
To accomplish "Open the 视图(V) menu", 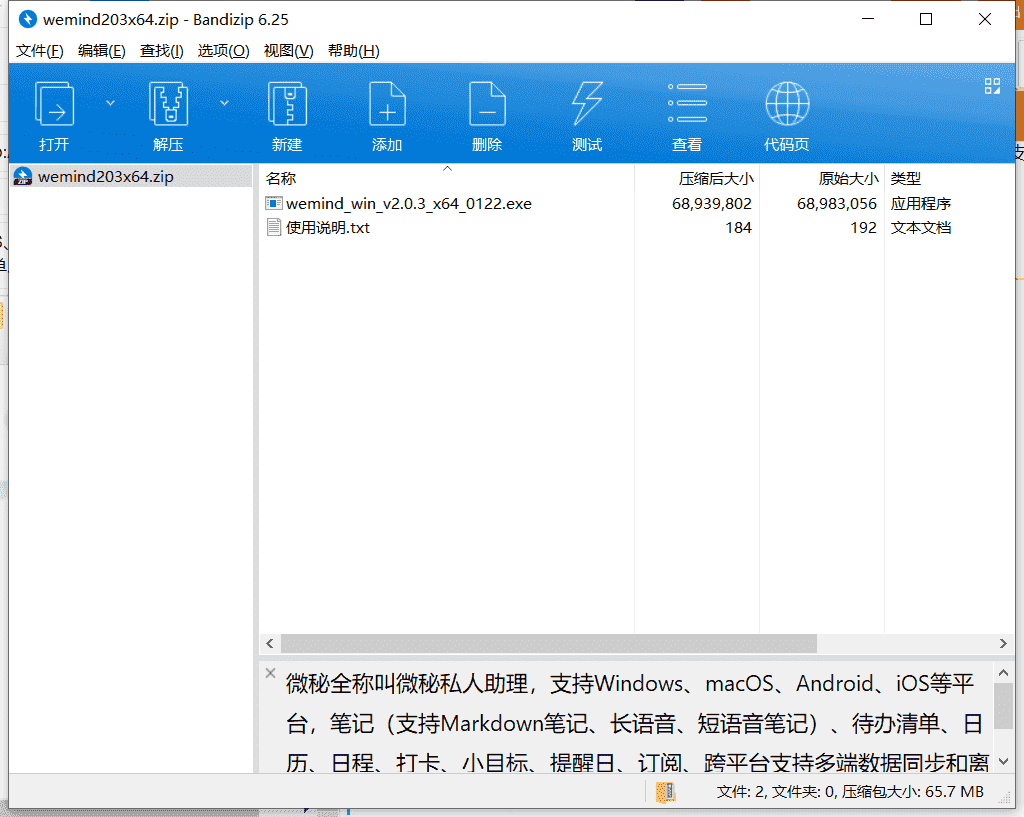I will (x=288, y=51).
